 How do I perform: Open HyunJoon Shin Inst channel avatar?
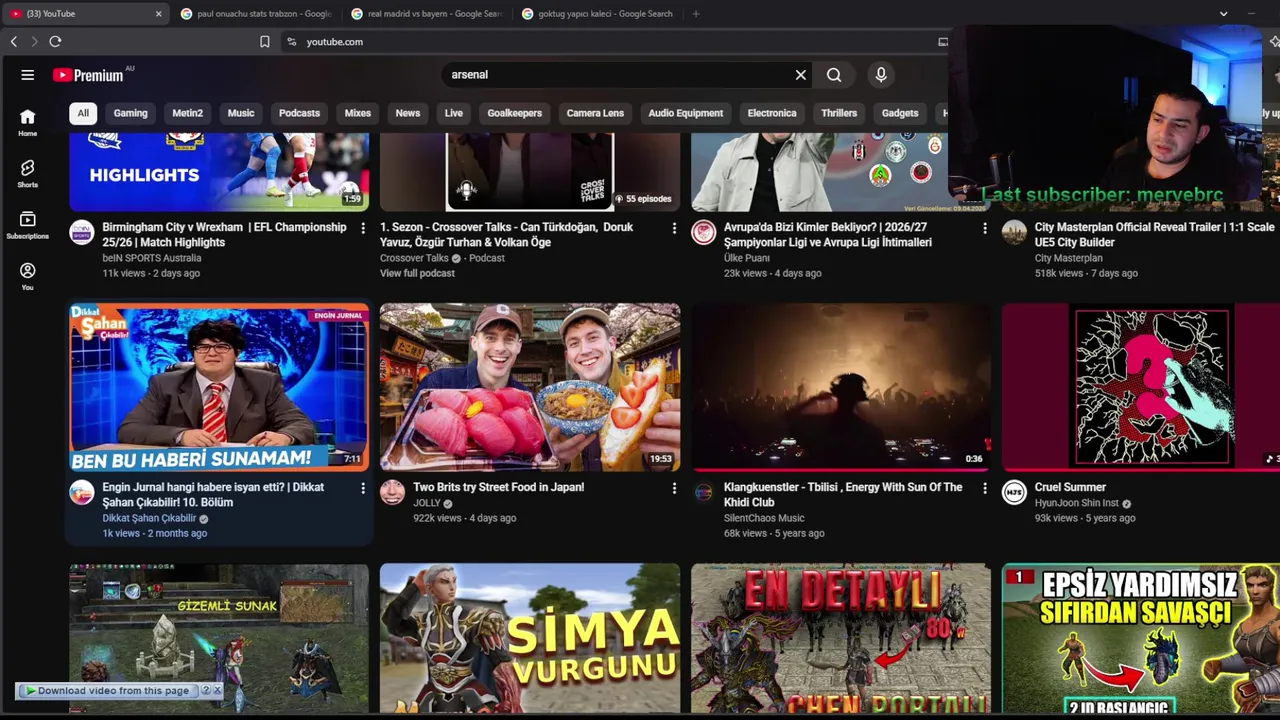(1015, 492)
